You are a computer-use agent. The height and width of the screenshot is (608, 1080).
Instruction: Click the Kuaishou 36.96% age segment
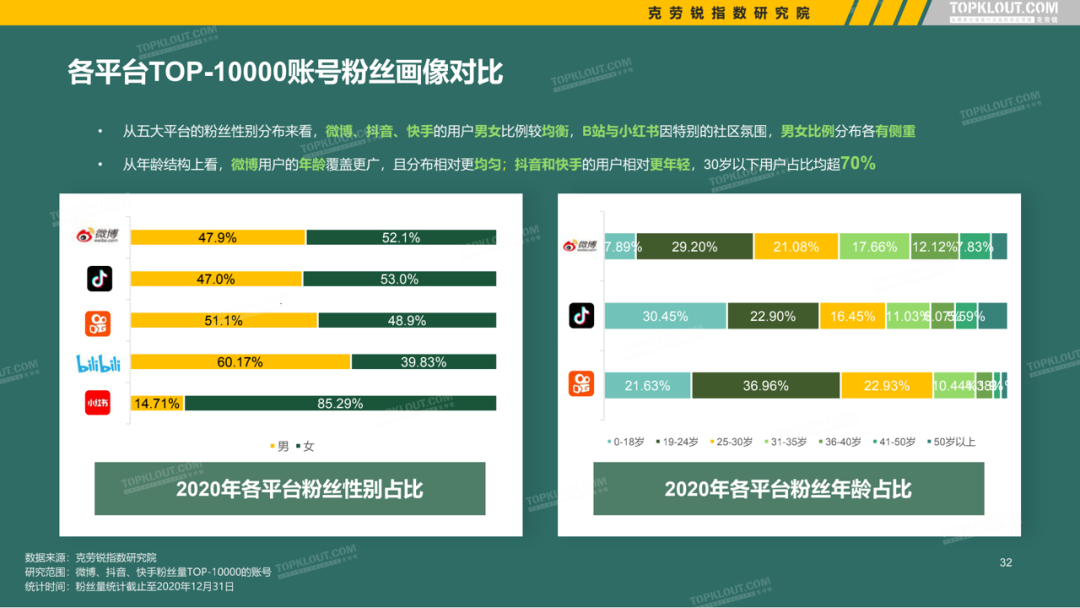click(766, 386)
